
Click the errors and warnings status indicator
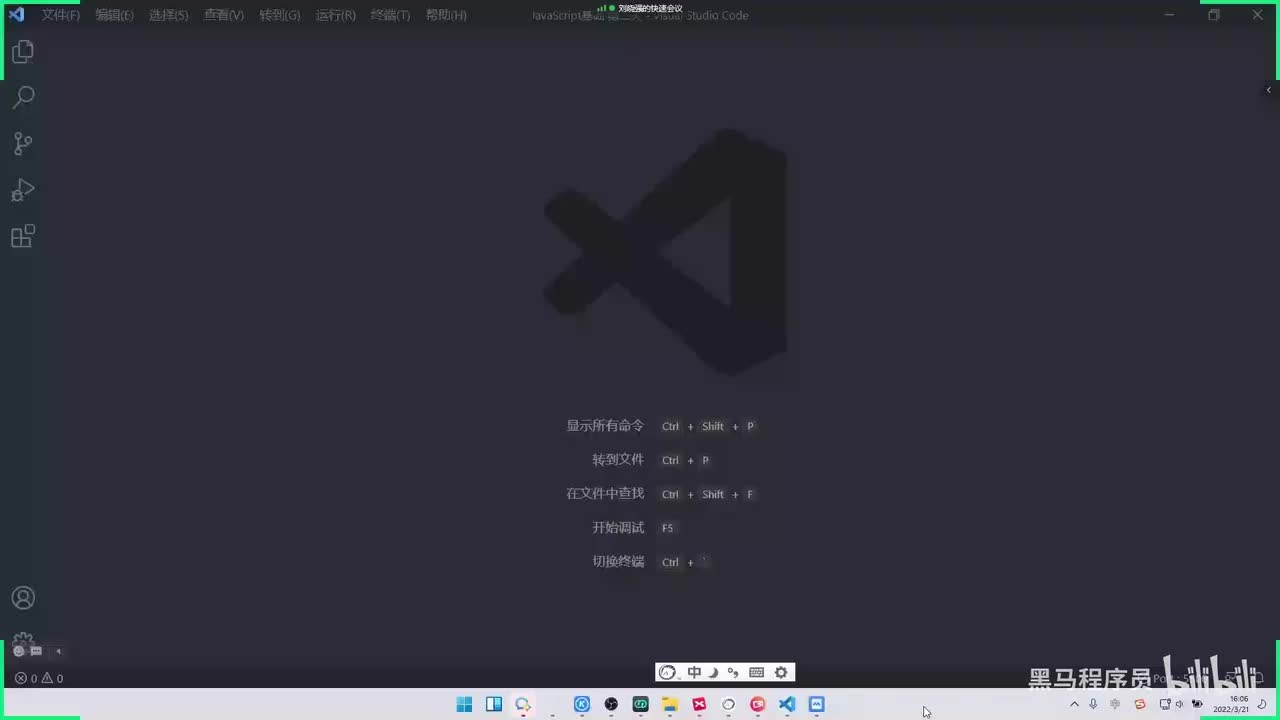pos(39,678)
